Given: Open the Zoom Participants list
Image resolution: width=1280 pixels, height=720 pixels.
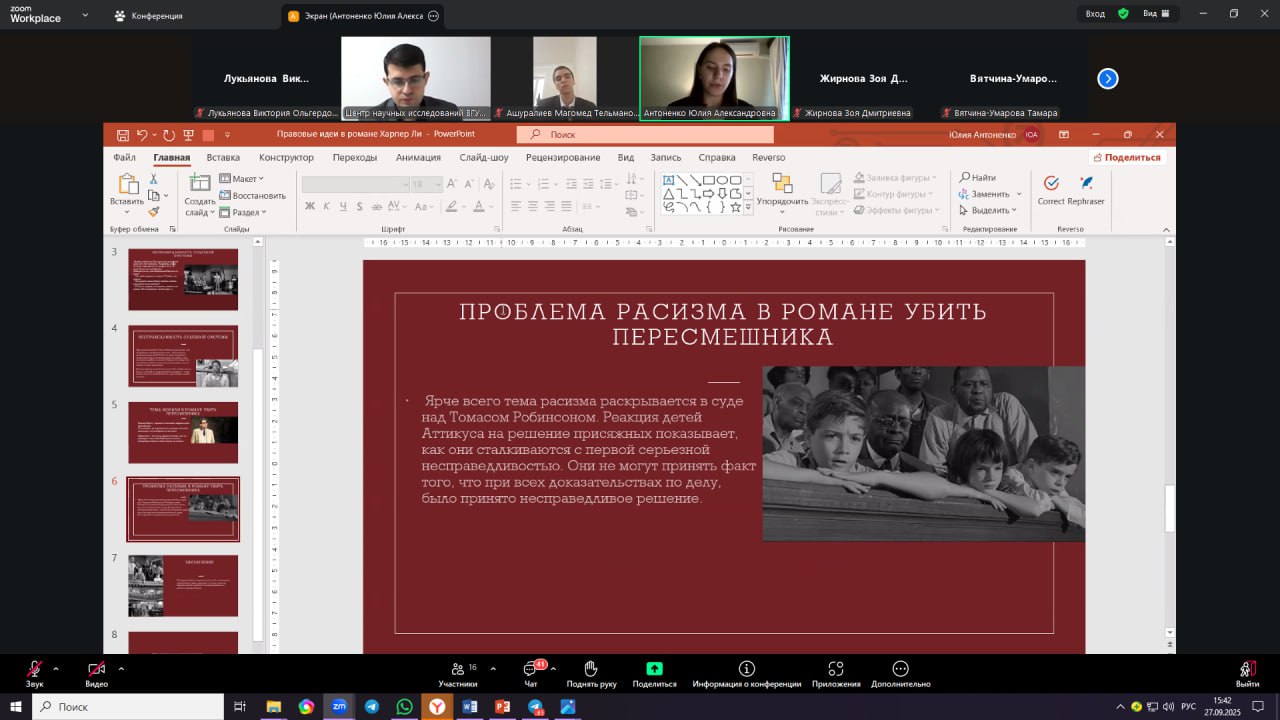Looking at the screenshot, I should pyautogui.click(x=458, y=669).
